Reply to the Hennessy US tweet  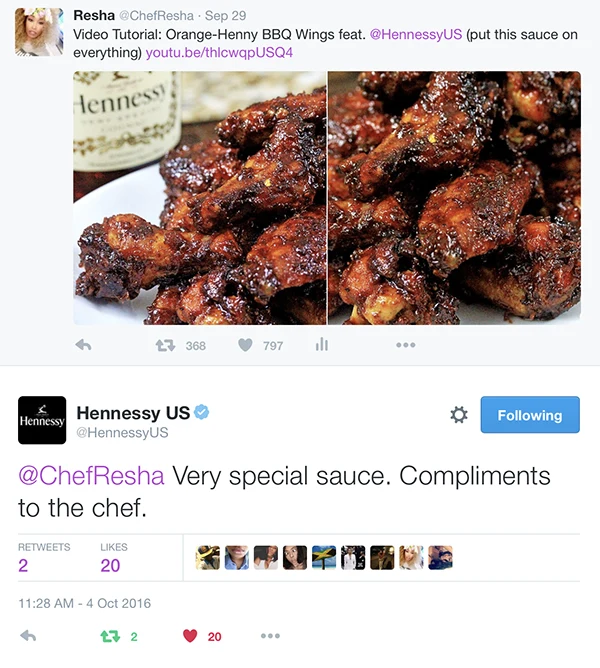tap(28, 636)
